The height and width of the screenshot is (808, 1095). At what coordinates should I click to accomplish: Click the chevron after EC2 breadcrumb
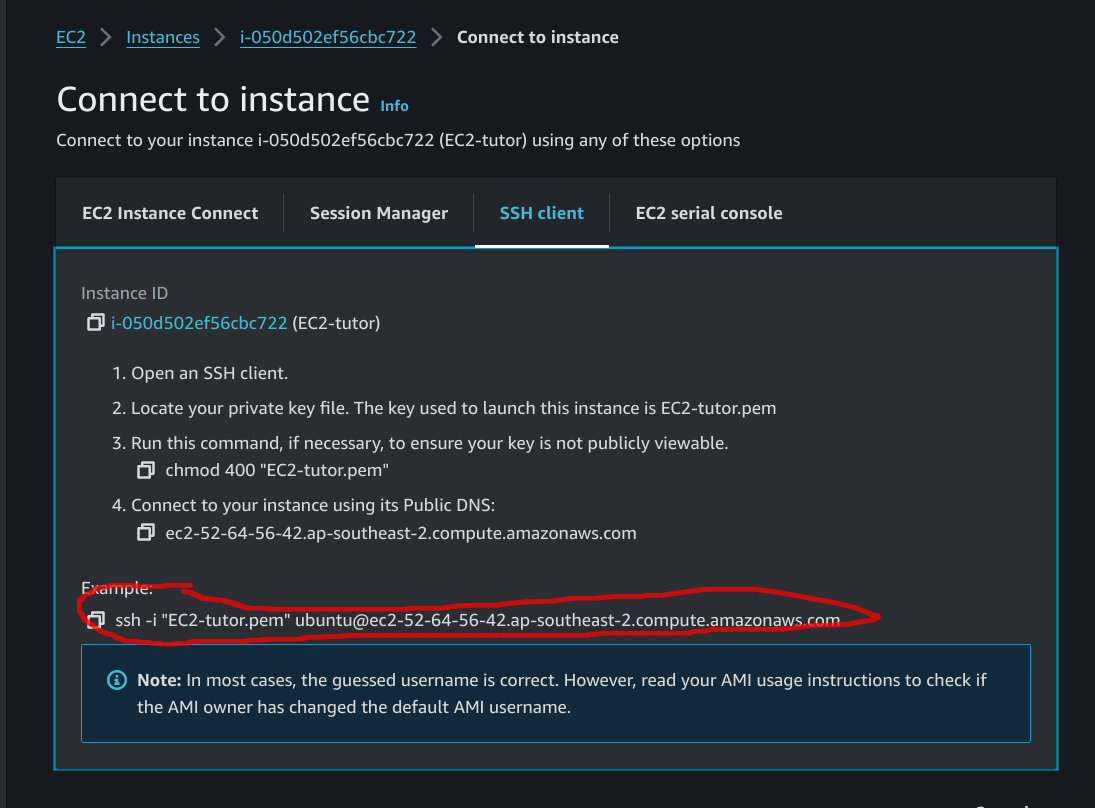tap(106, 38)
